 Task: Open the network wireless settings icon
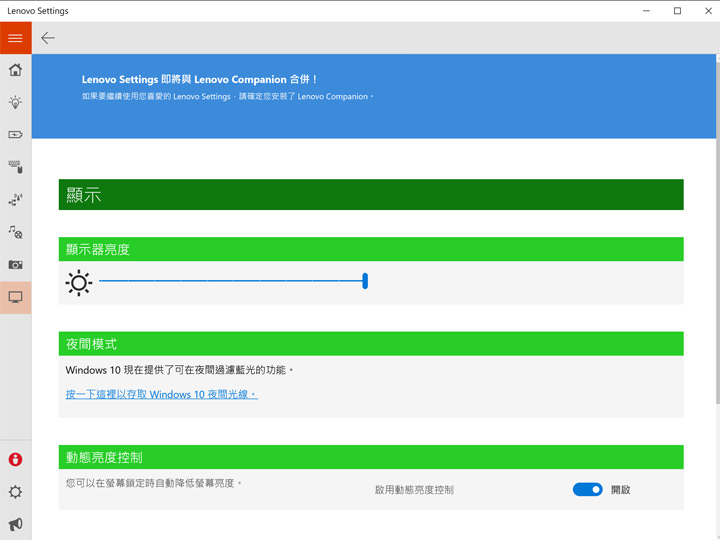click(x=15, y=199)
